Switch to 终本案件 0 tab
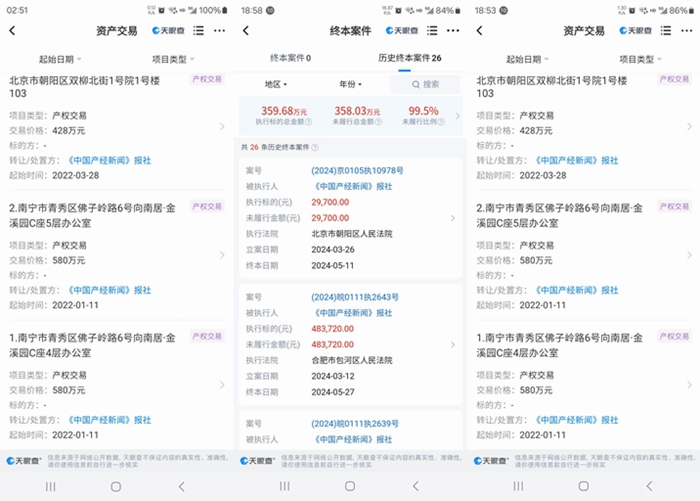 (x=291, y=58)
